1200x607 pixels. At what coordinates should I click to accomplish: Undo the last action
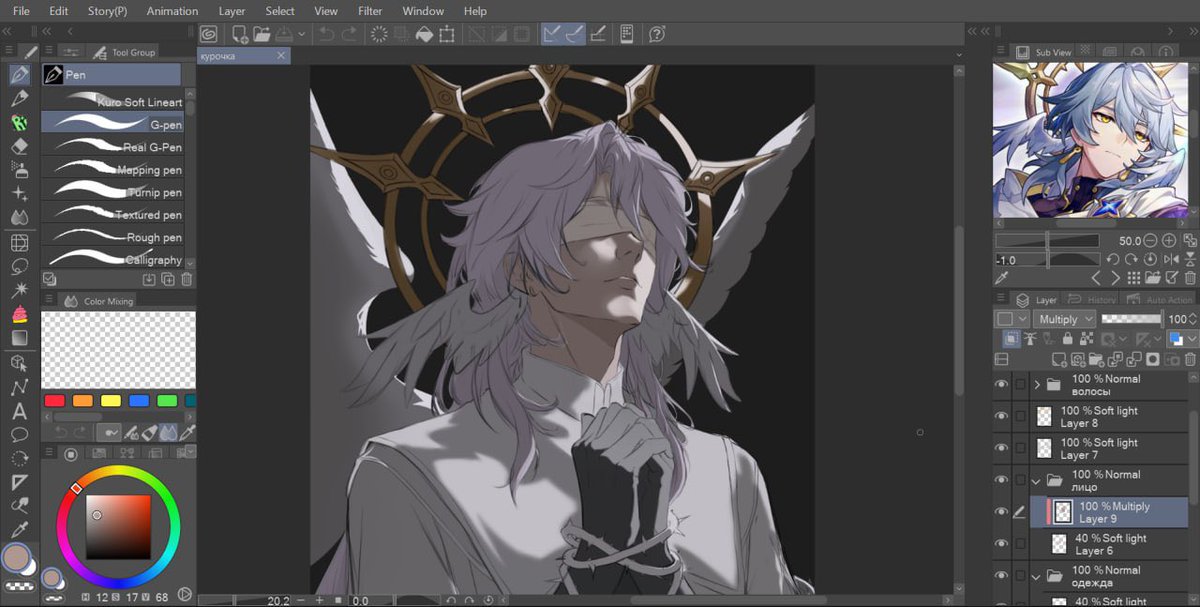[x=326, y=34]
